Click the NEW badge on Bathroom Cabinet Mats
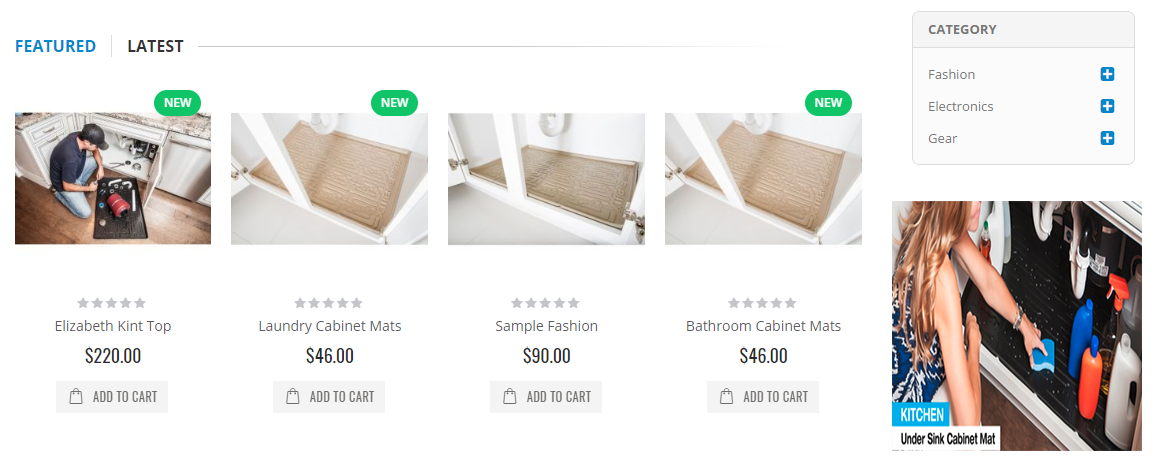 click(x=828, y=102)
